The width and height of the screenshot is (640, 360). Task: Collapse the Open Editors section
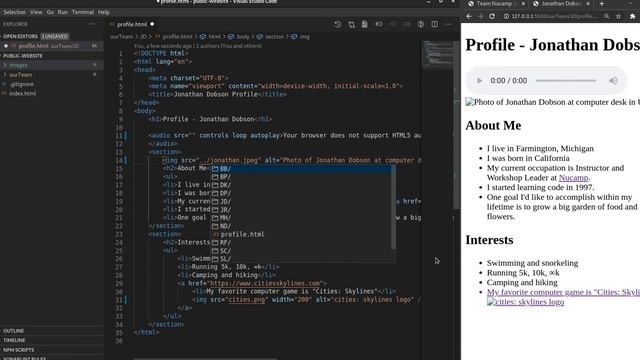(x=20, y=36)
